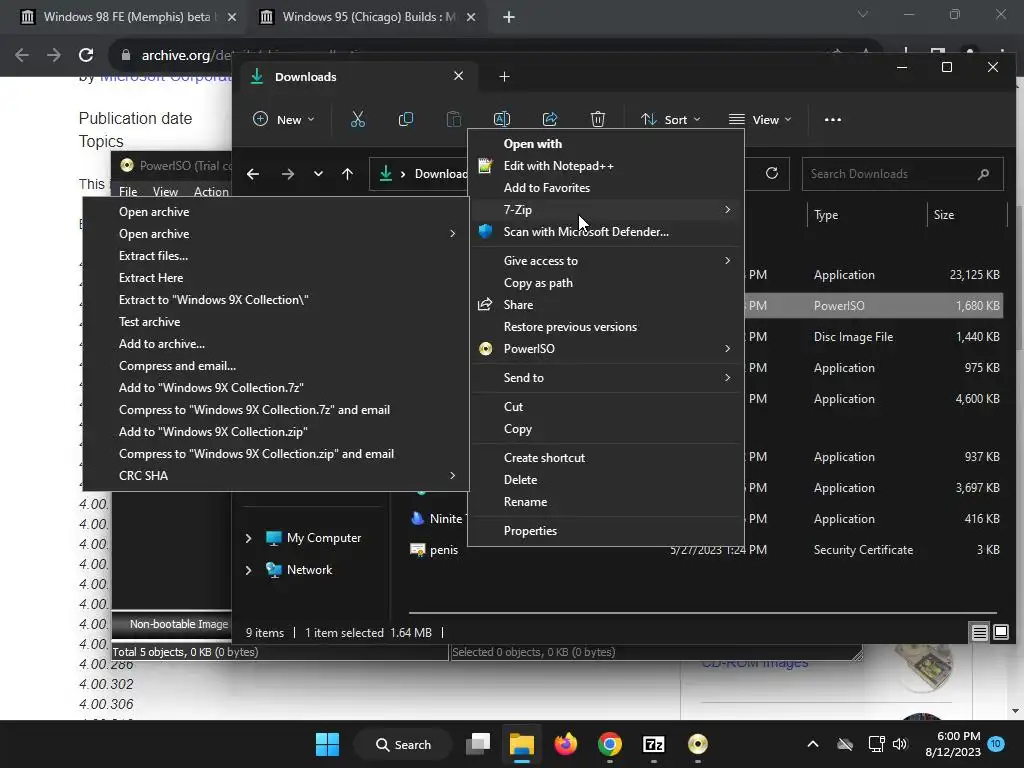Click the search magnifier in Search Downloads

click(984, 174)
